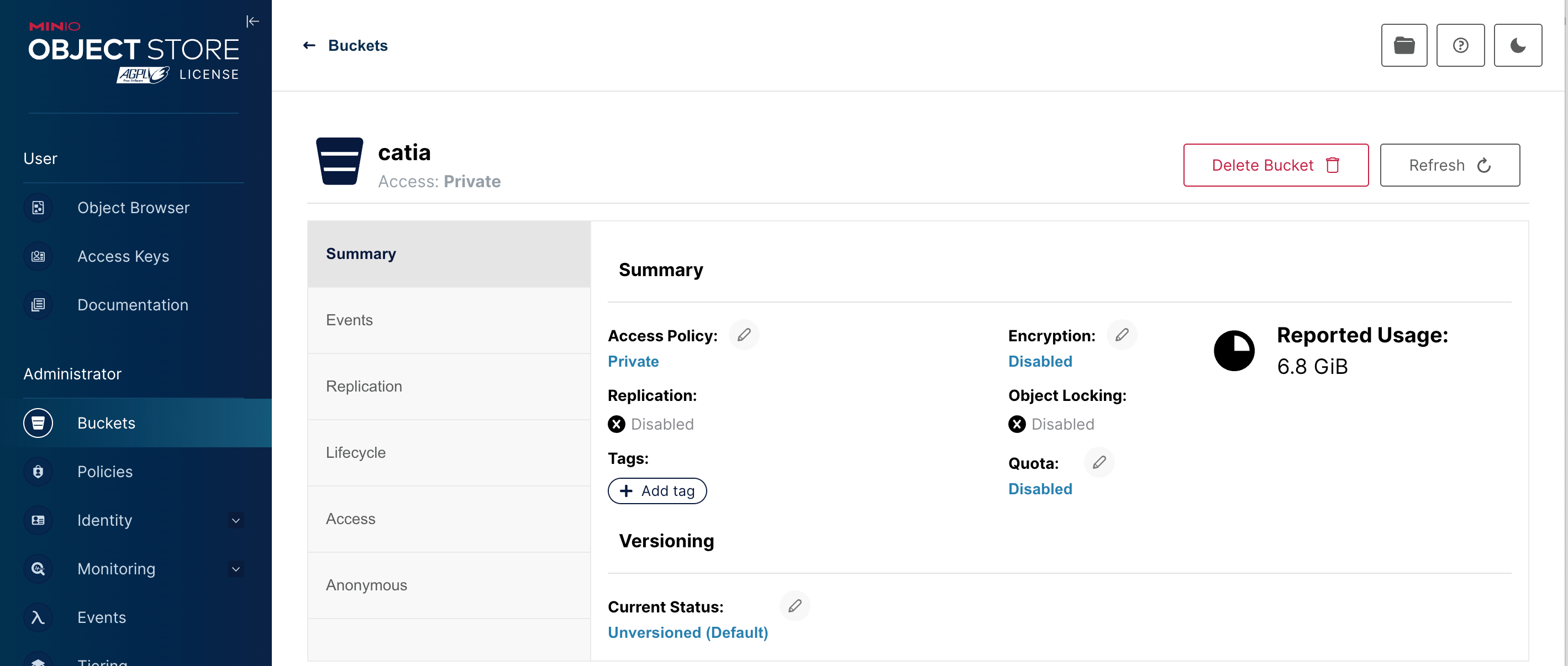Collapse the sidebar menu with the arrow icon

[x=252, y=22]
